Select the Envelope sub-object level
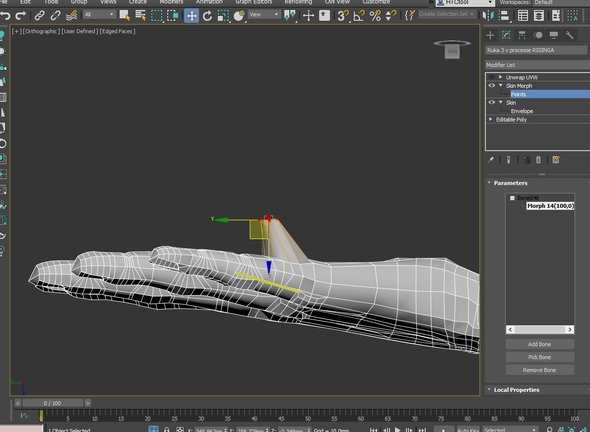 click(x=522, y=111)
